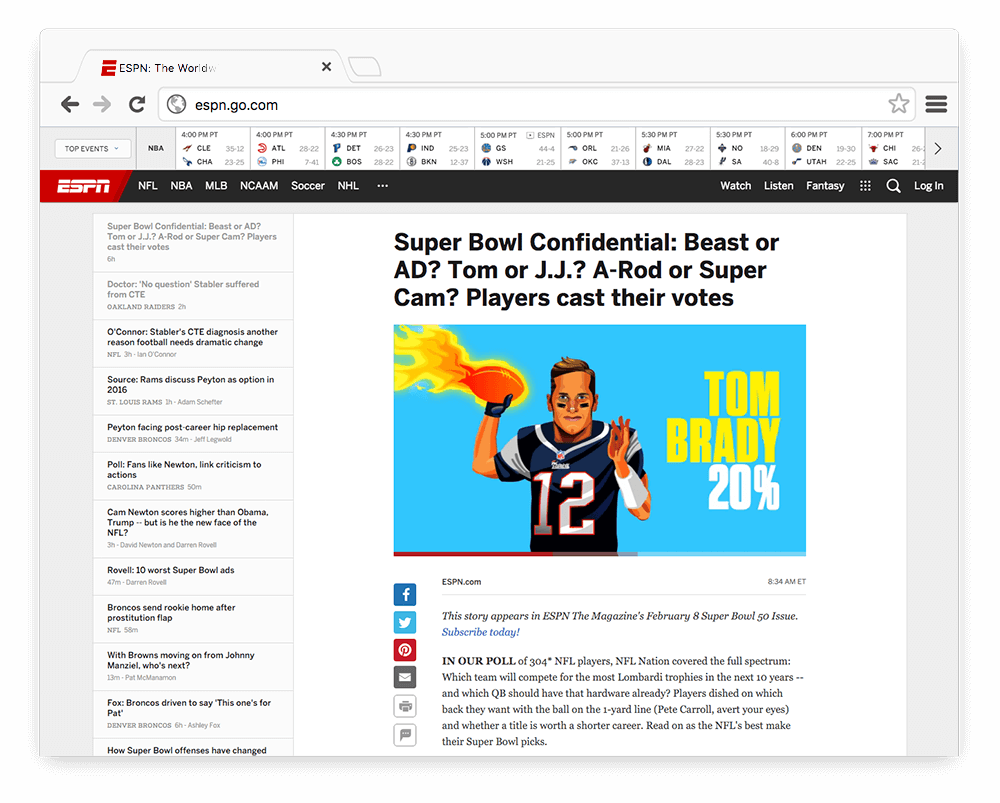Open 'Cam Newton scores higher than Obama' story

[193, 529]
